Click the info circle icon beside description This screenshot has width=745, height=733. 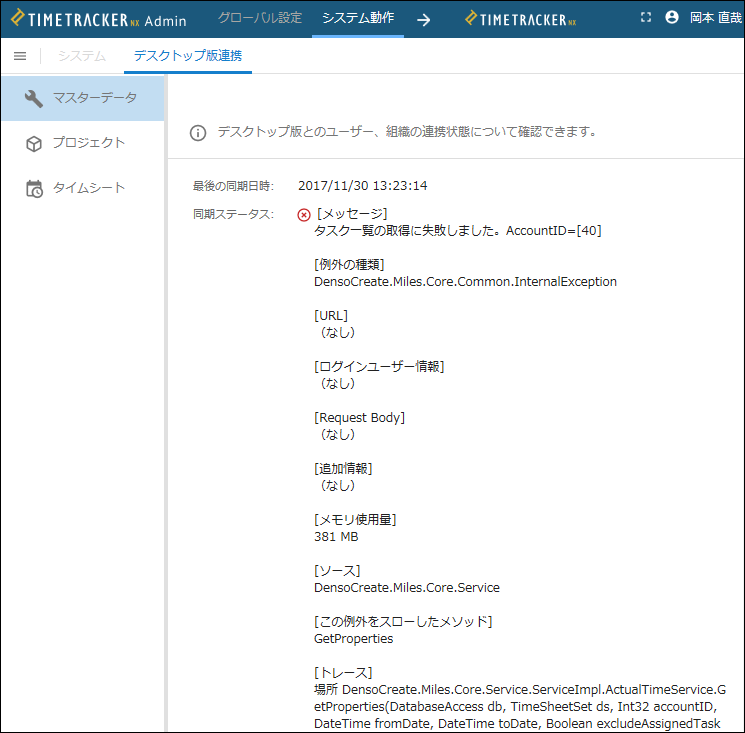tap(198, 132)
